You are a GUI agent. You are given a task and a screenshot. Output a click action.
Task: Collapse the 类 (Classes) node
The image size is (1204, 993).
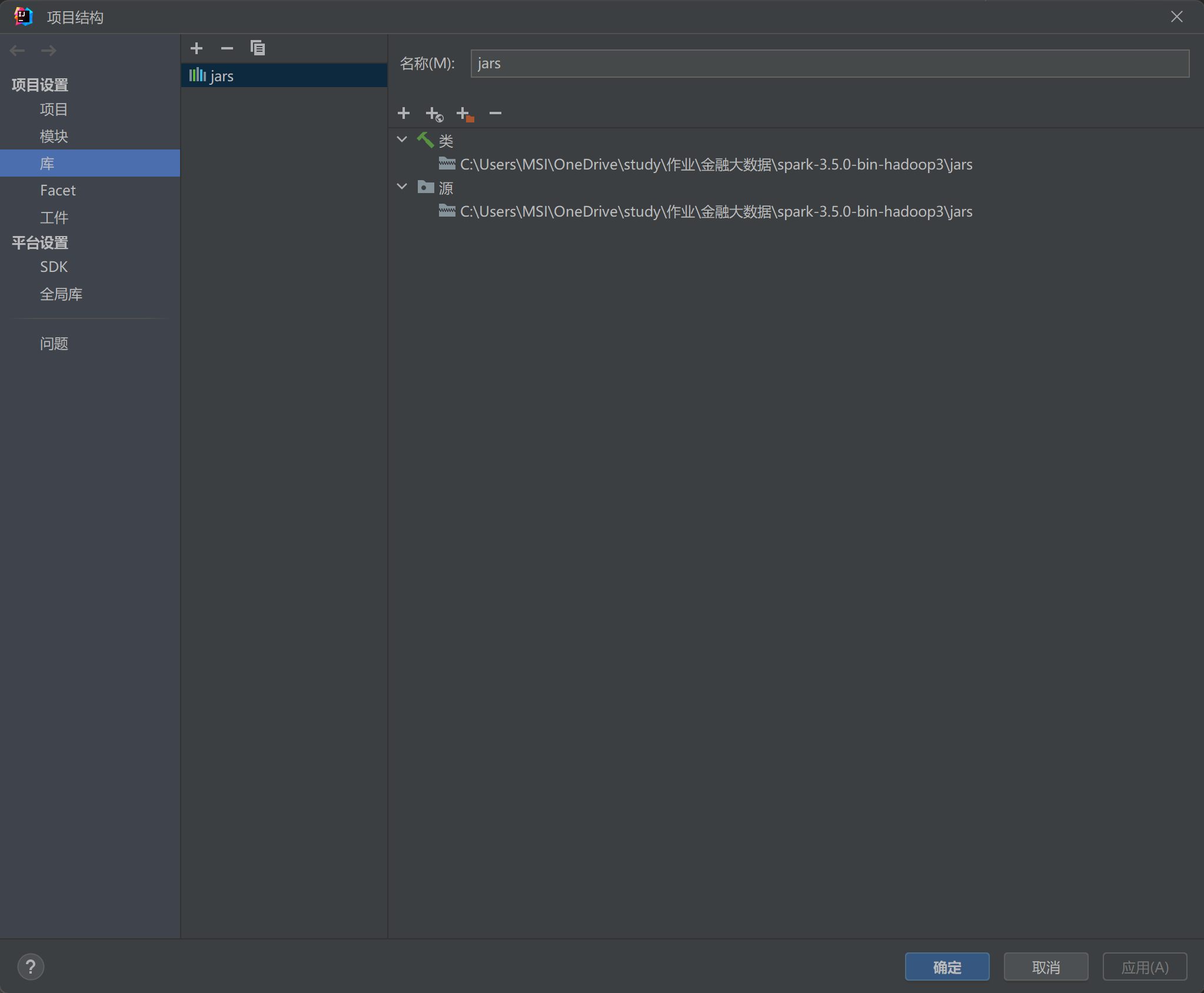(x=403, y=140)
